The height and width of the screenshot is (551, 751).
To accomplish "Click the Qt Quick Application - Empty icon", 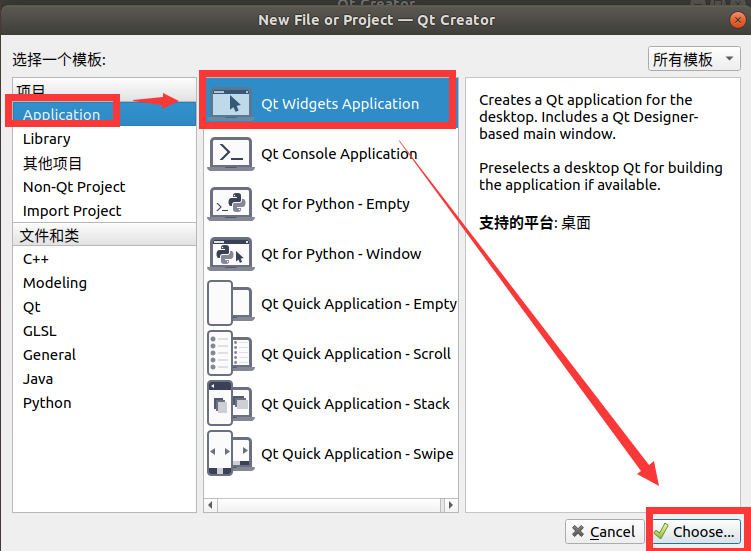I will (231, 304).
